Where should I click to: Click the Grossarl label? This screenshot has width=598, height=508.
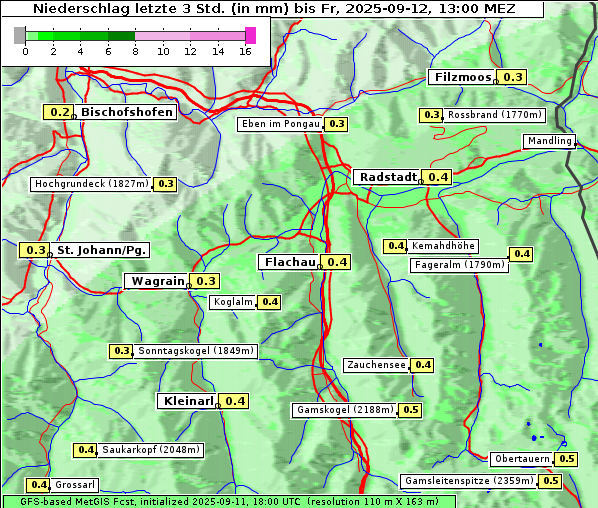point(74,485)
